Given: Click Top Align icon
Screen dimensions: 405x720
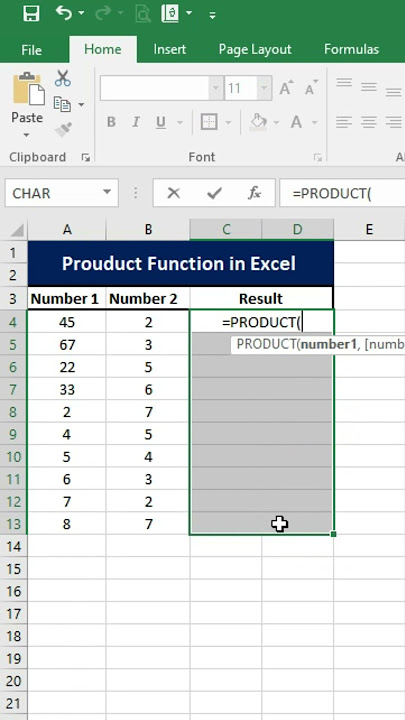Looking at the screenshot, I should click(x=344, y=84).
